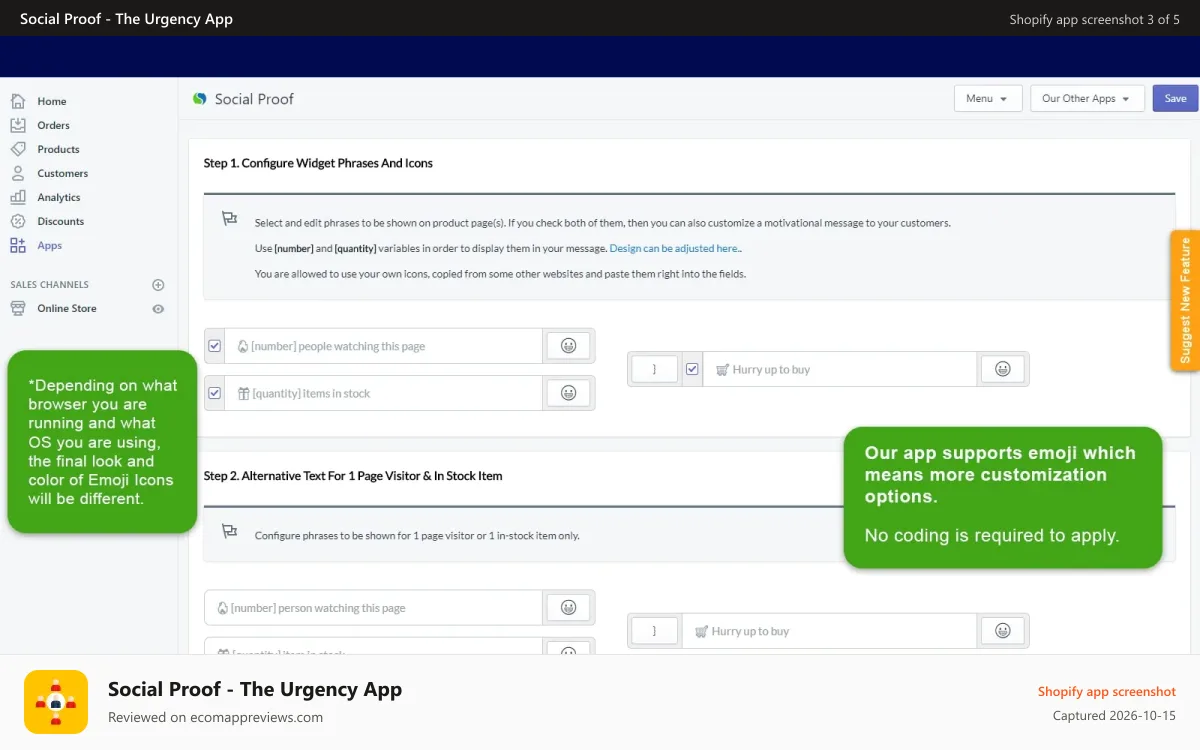Viewport: 1200px width, 750px height.
Task: Click the Step 2 Alternative Text heading
Action: click(353, 476)
